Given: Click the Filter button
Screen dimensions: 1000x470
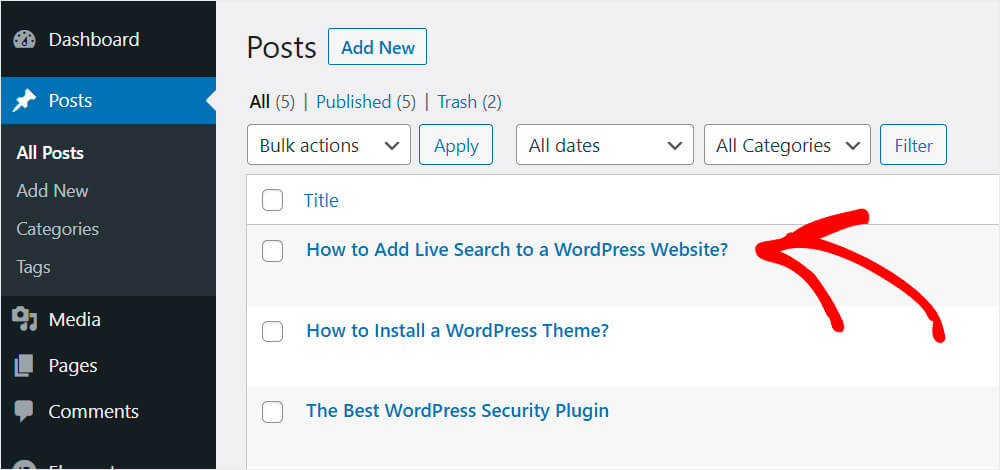Looking at the screenshot, I should (913, 145).
